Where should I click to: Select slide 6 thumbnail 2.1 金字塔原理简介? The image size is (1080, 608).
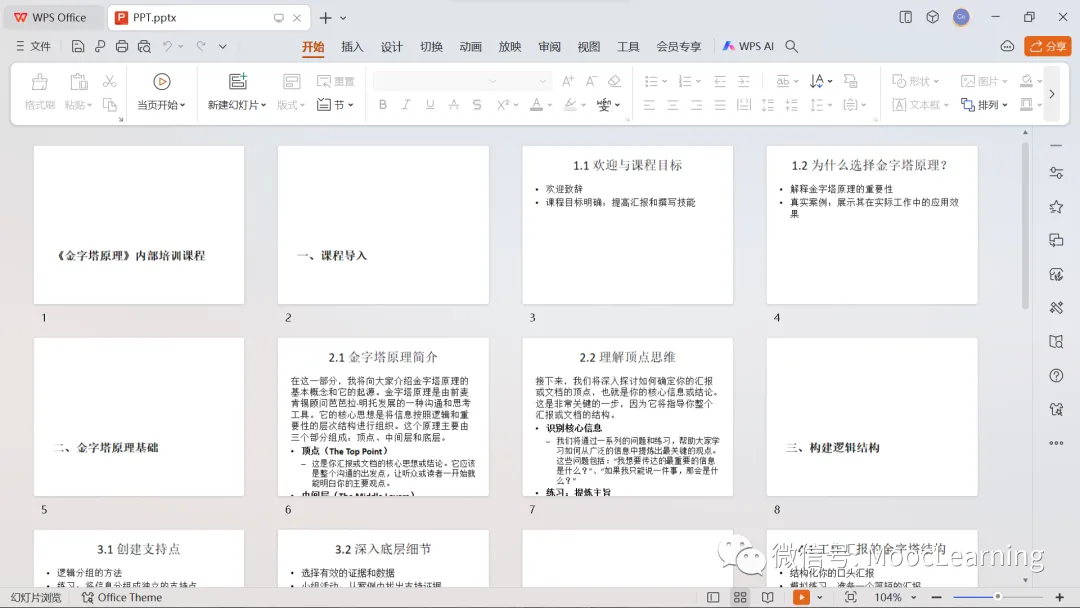(x=383, y=417)
